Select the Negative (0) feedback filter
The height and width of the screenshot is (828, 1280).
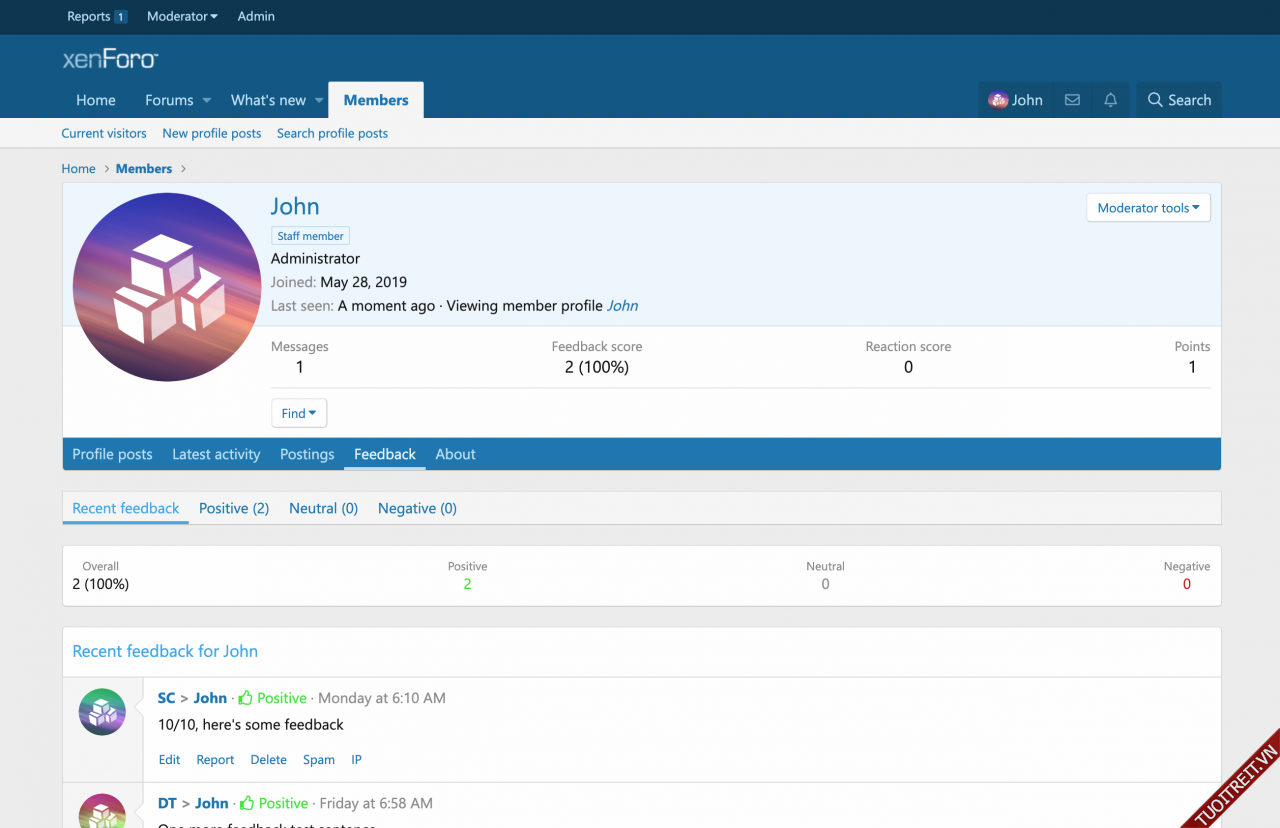[417, 508]
